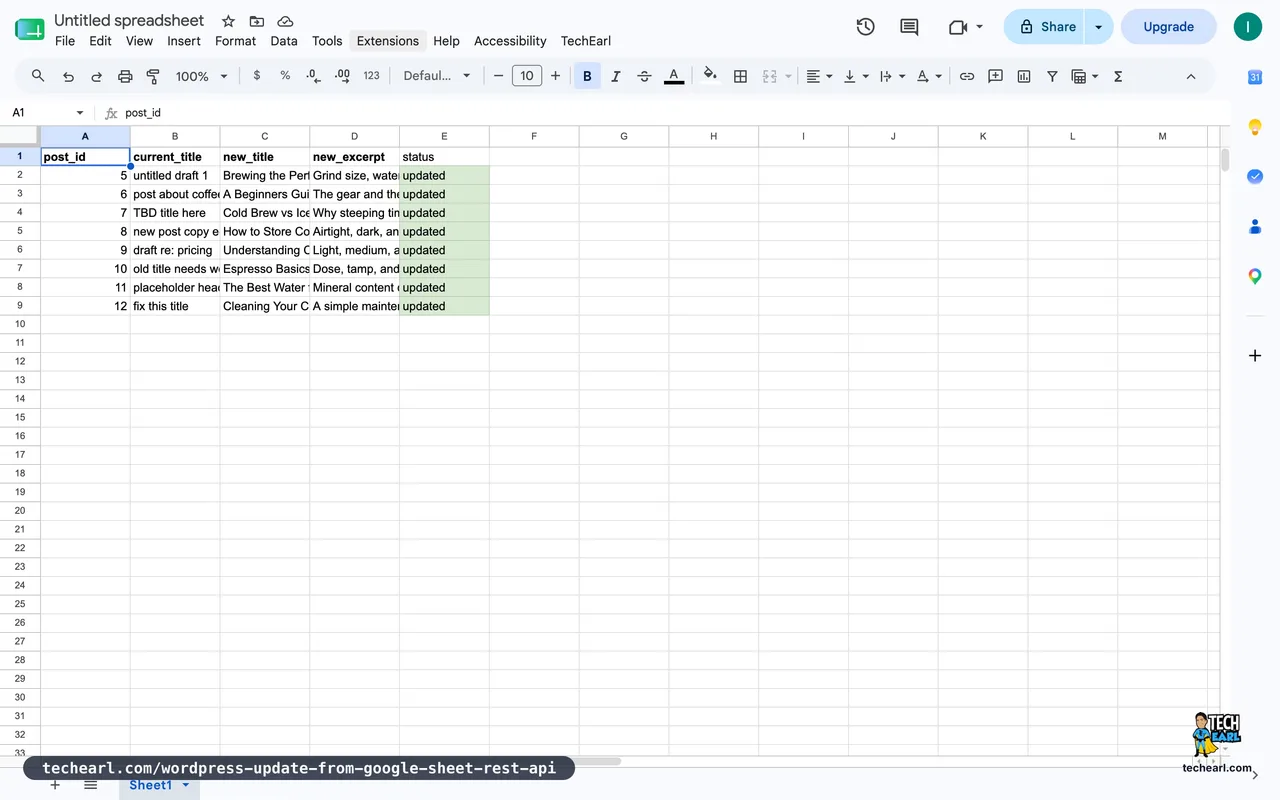The image size is (1280, 800).
Task: Open Calendar in the side panel
Action: (x=1255, y=77)
